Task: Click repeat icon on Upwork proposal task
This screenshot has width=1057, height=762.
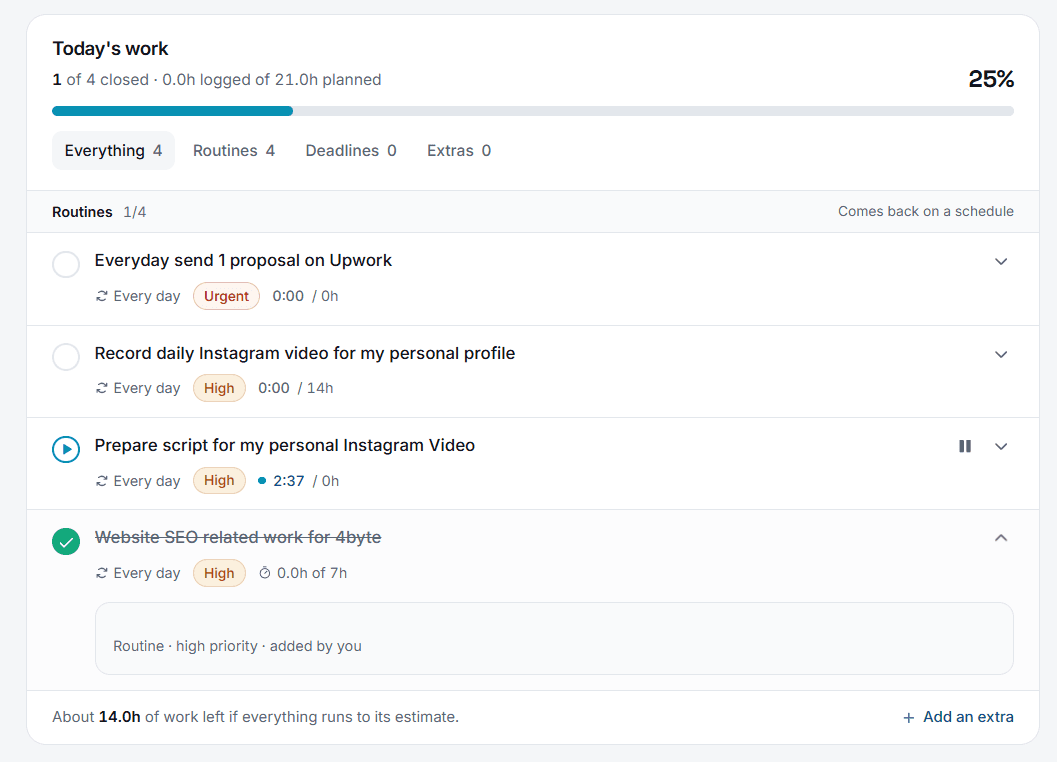Action: pyautogui.click(x=102, y=296)
